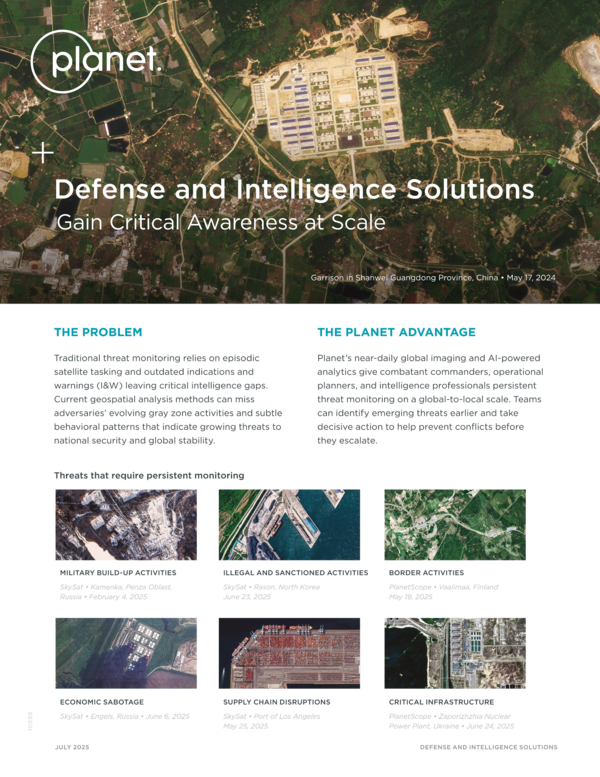Image resolution: width=600 pixels, height=777 pixels.
Task: Click the 'PlanetScope • Vaalimaa, Finland' caption
Action: click(443, 592)
